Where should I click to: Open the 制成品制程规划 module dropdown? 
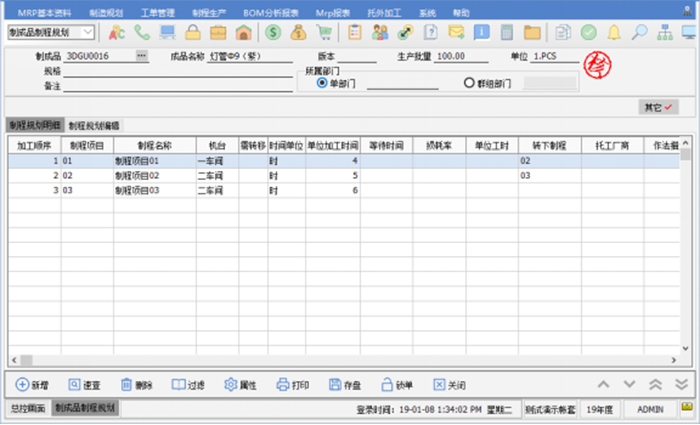point(88,33)
